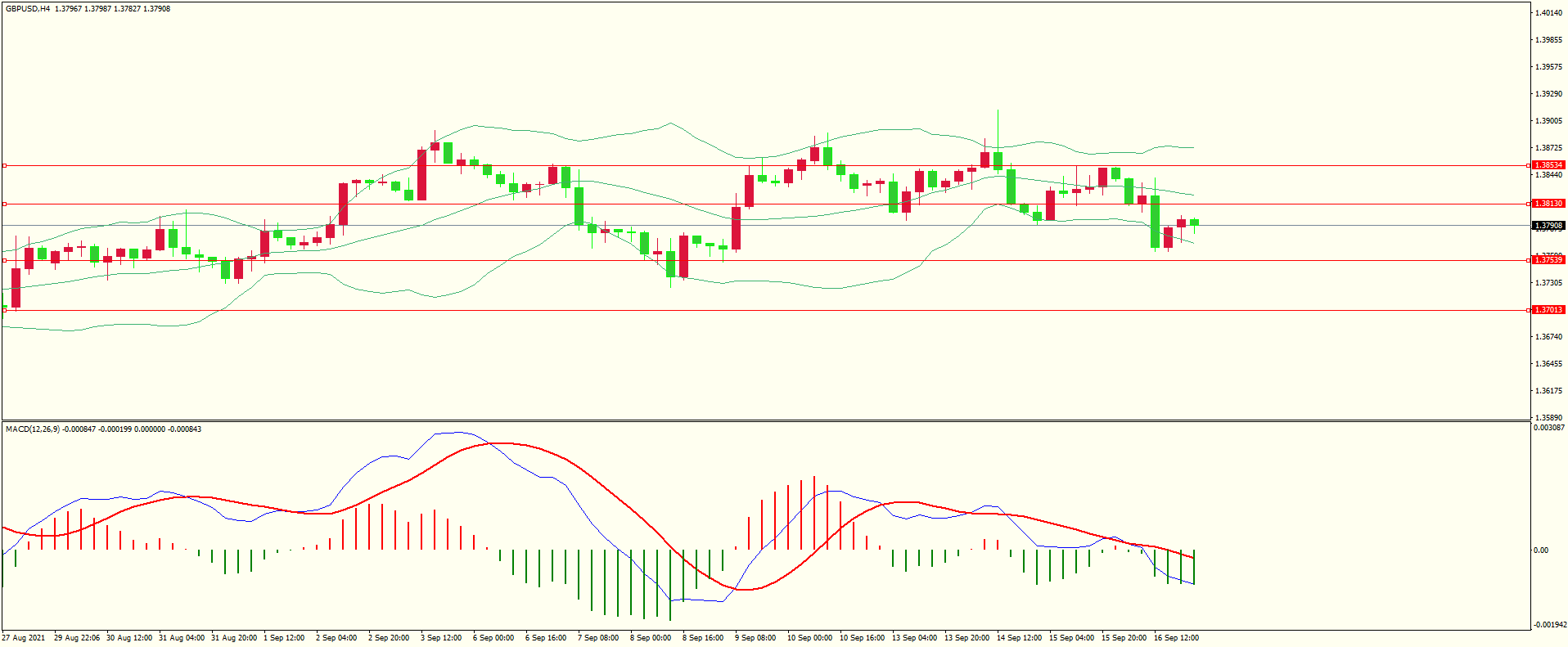
Task: Click the 1.40140 price scale value
Action: click(x=1549, y=13)
